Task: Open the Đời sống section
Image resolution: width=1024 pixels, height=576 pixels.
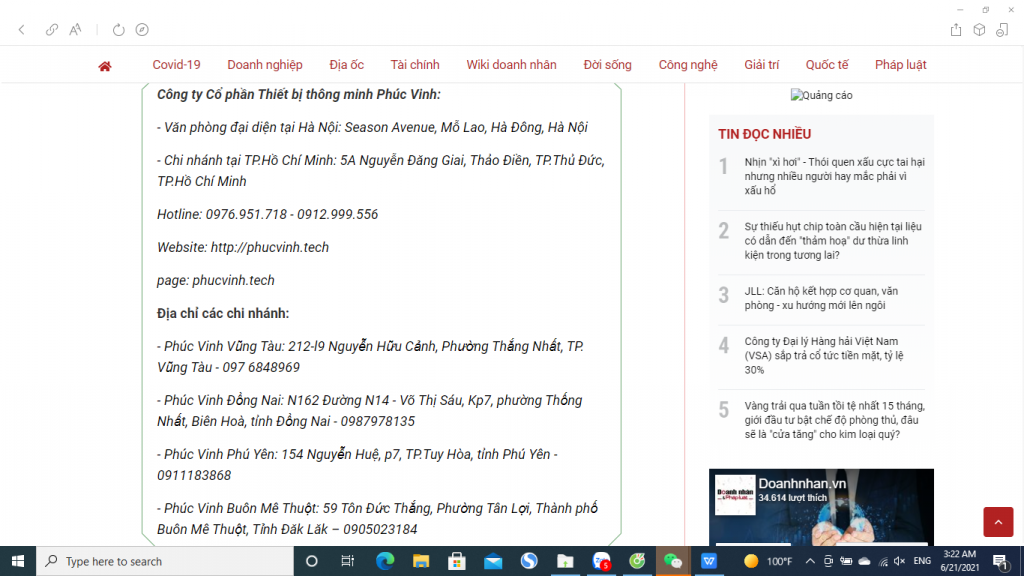Action: coord(607,65)
